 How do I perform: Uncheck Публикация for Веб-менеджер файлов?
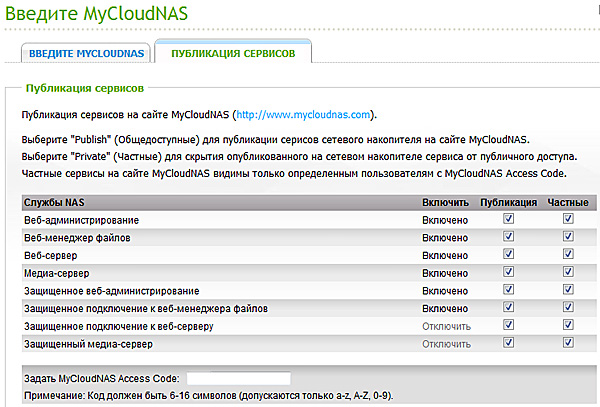509,237
